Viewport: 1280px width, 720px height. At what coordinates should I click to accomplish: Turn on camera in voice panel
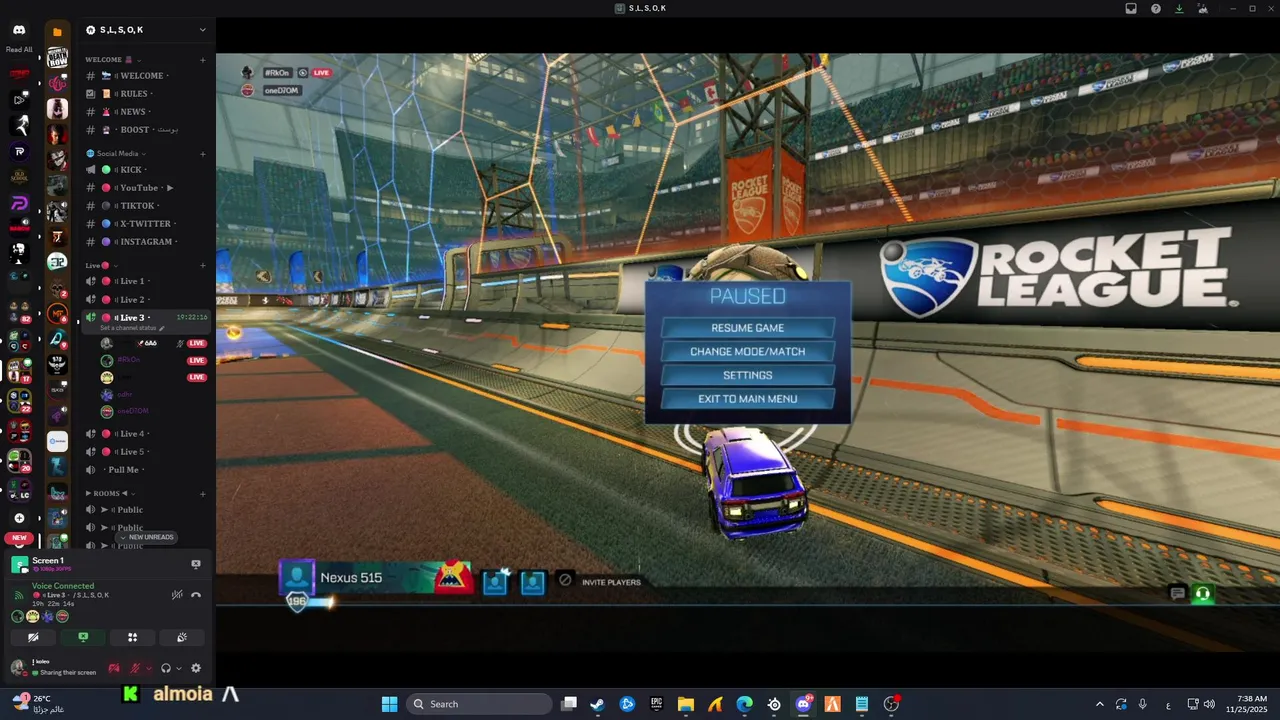(x=34, y=637)
